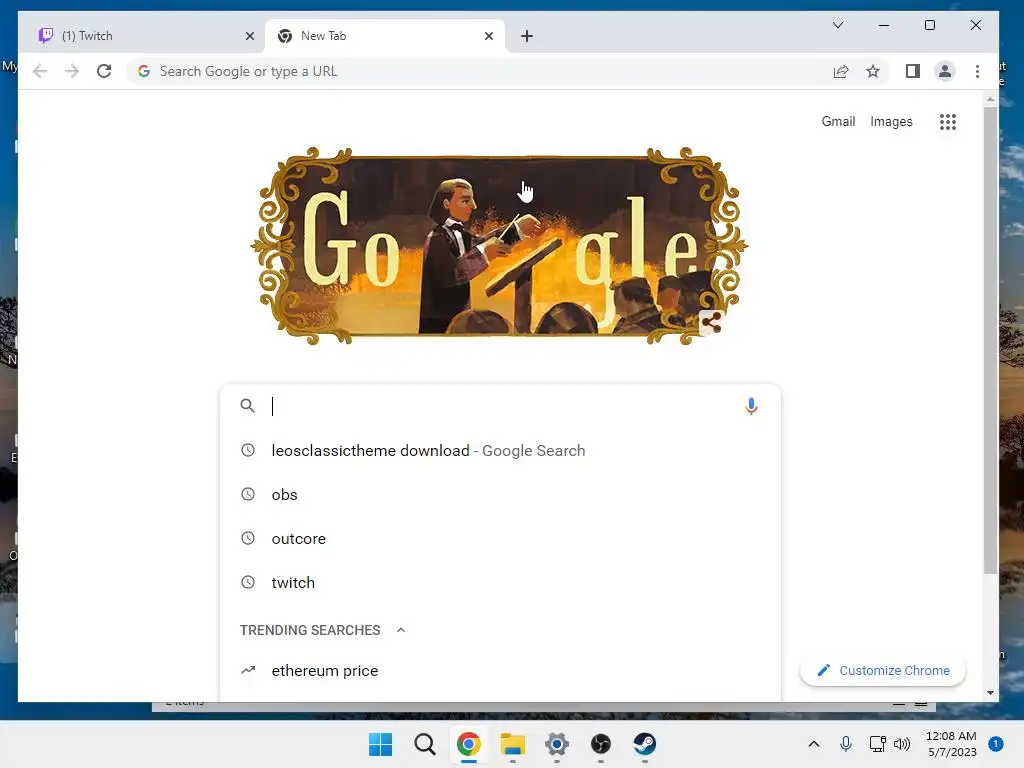Image resolution: width=1024 pixels, height=768 pixels.
Task: Select the obs search suggestion
Action: (500, 494)
